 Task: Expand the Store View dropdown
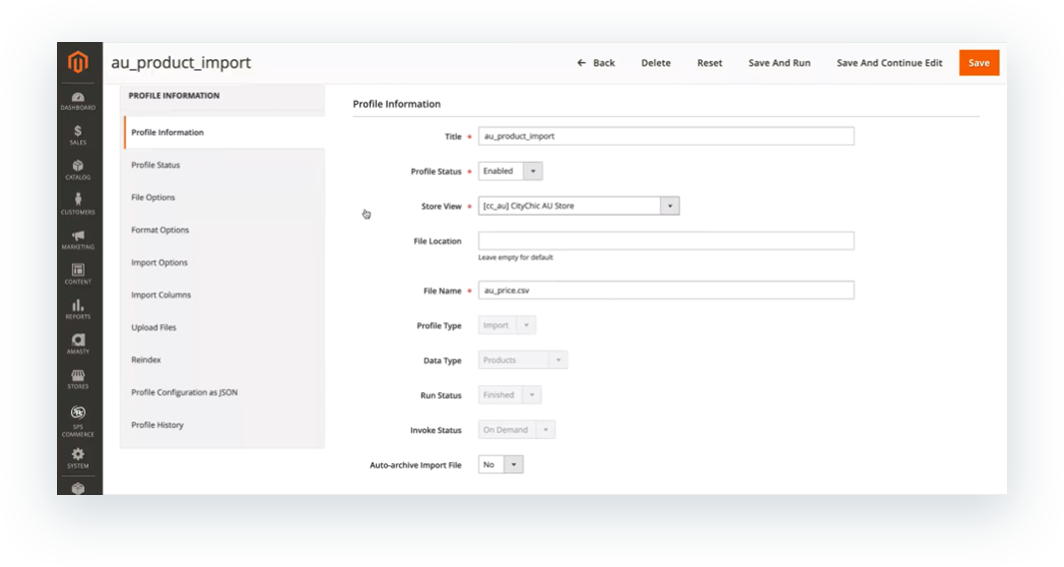coord(579,206)
